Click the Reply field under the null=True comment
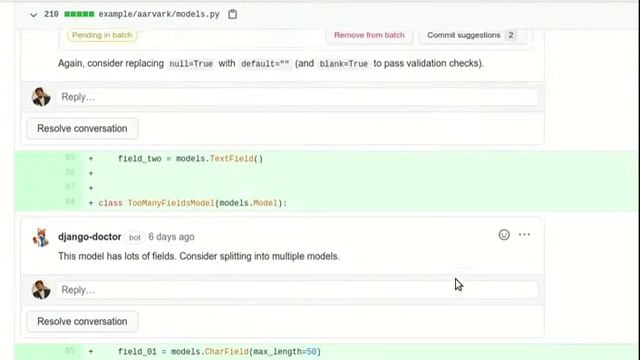This screenshot has height=360, width=640. (x=297, y=97)
